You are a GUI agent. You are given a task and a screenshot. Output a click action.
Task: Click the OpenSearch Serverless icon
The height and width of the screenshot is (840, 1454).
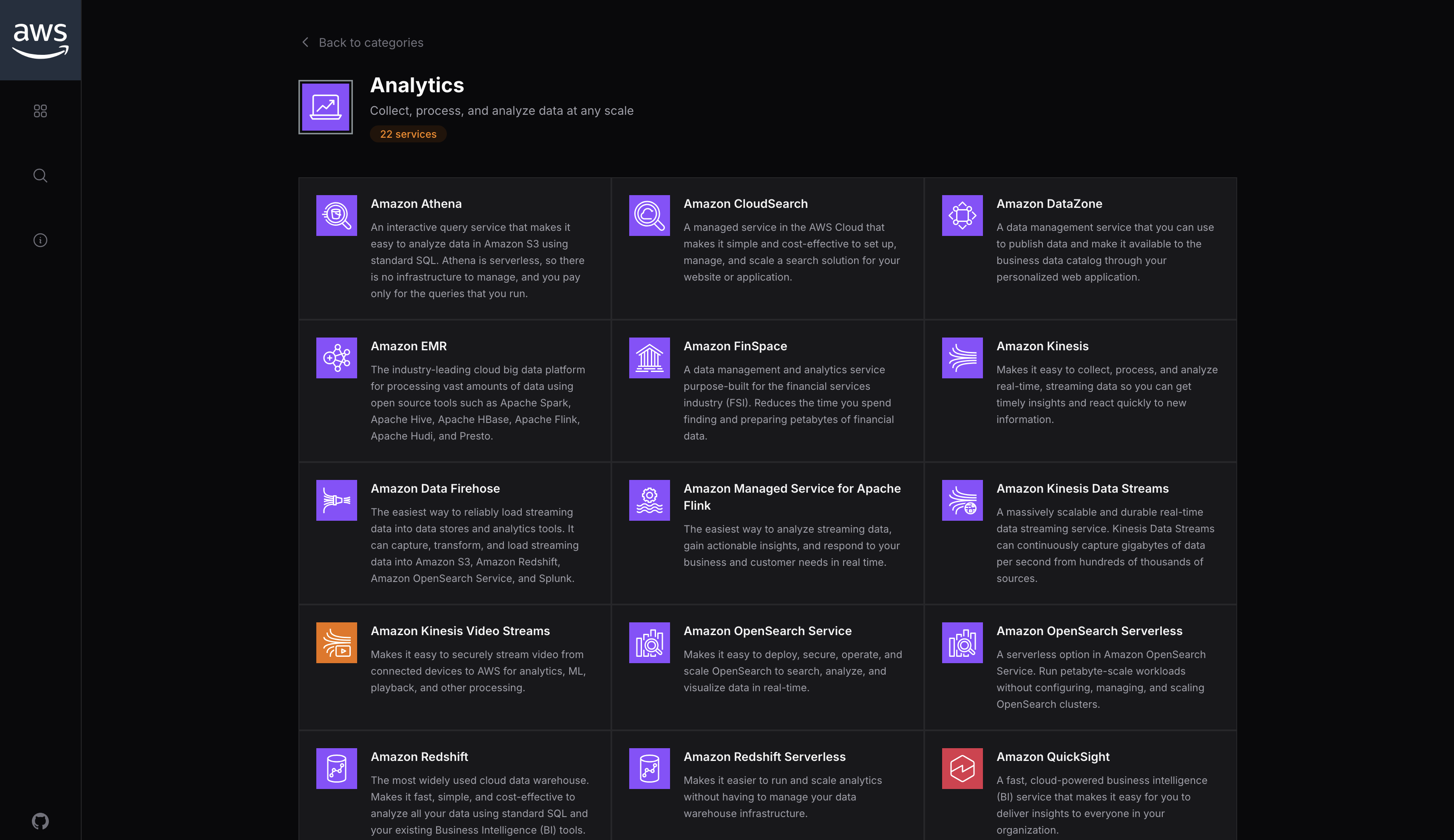963,643
